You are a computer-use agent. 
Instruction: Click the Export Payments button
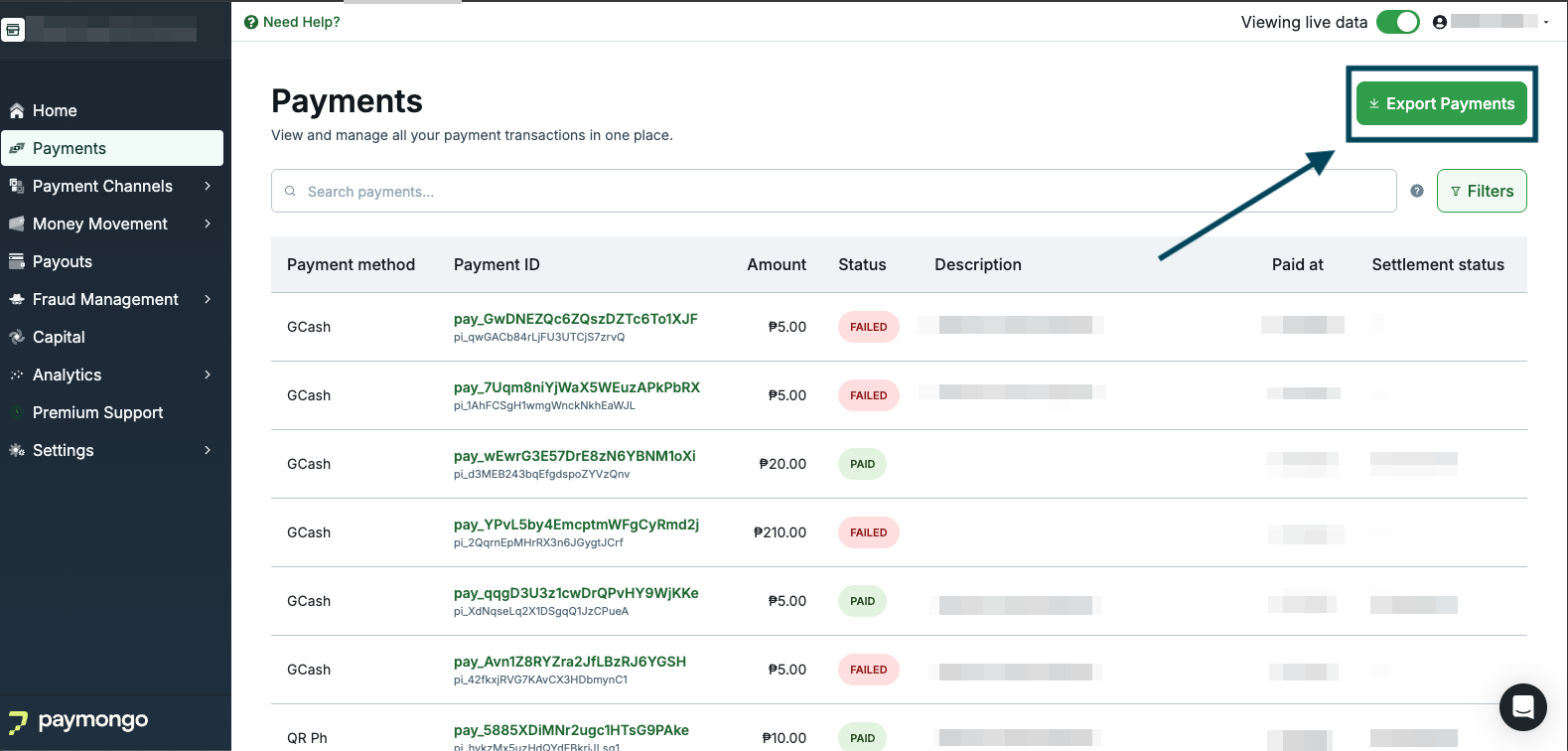click(1442, 103)
